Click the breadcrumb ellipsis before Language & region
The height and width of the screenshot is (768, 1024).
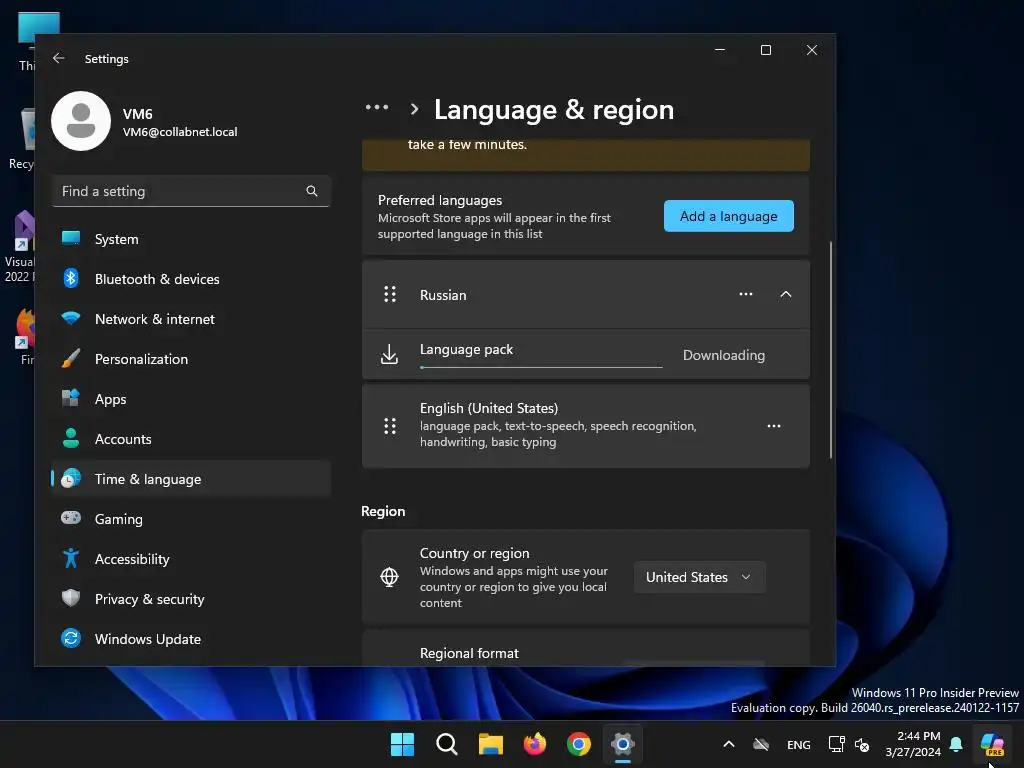[x=377, y=108]
